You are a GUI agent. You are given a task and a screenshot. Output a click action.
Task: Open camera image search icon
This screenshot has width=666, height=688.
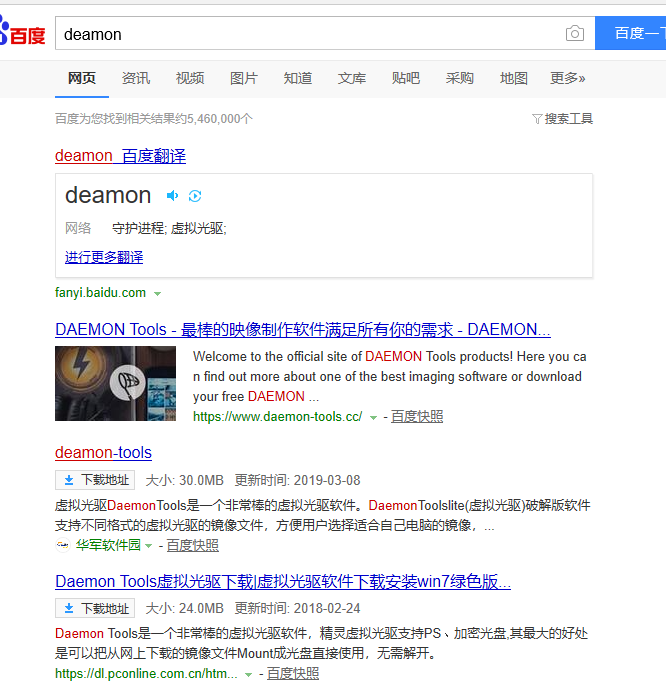[x=574, y=34]
